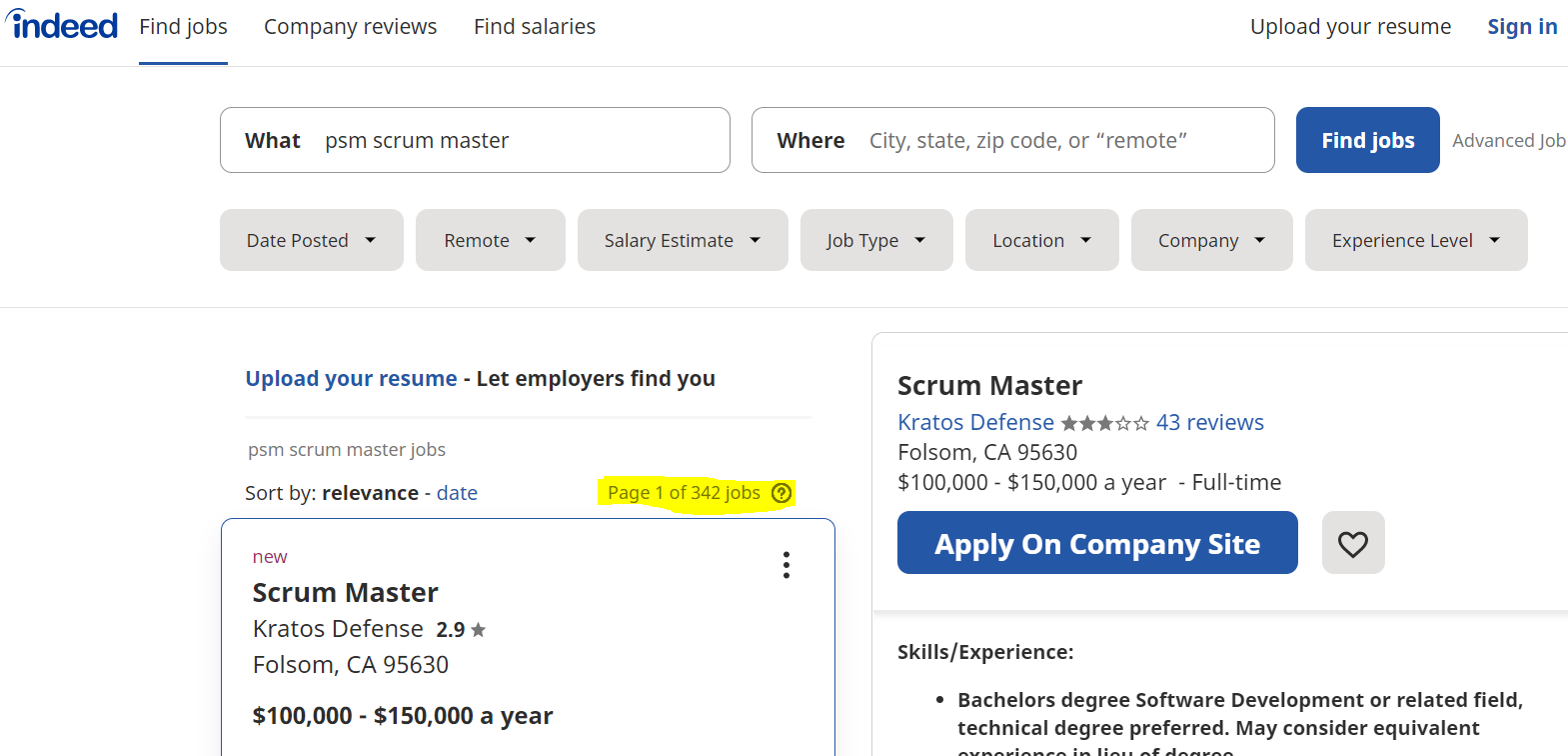Open the Date Posted filter dropdown
1568x756 pixels.
tap(312, 240)
